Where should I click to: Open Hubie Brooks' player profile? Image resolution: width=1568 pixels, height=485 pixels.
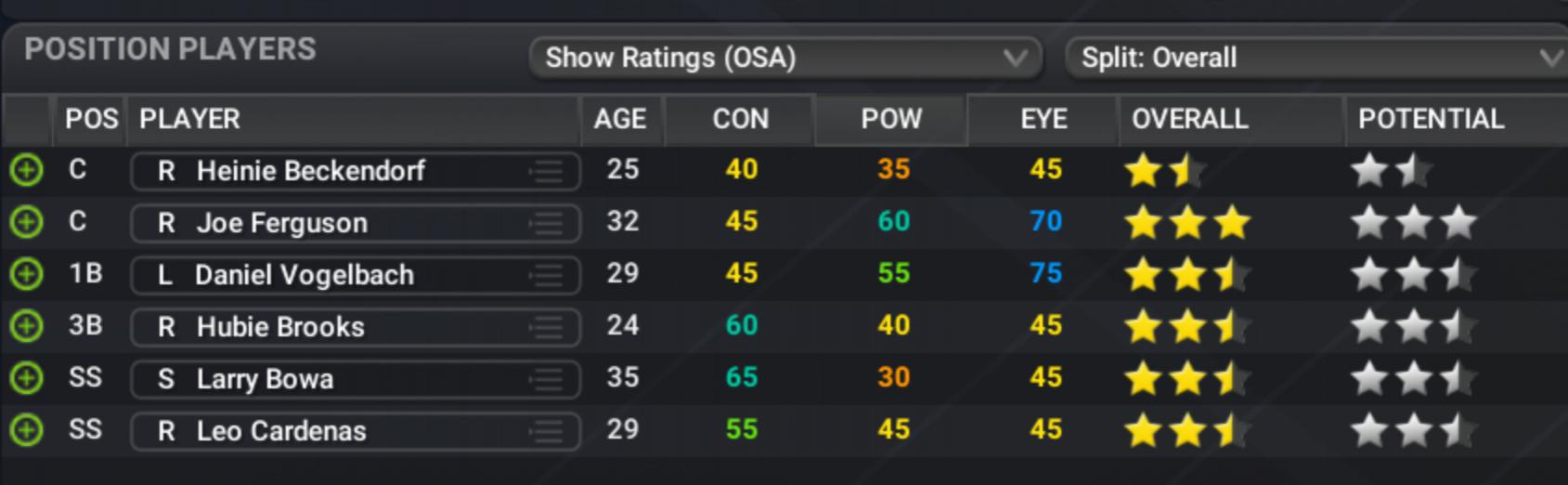coord(280,328)
